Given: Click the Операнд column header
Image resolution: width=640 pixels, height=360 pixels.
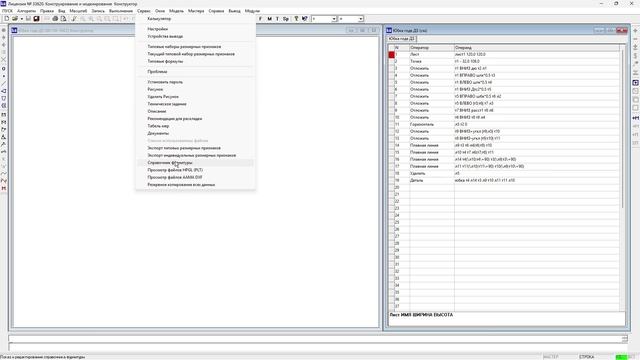Looking at the screenshot, I should click(x=537, y=48).
